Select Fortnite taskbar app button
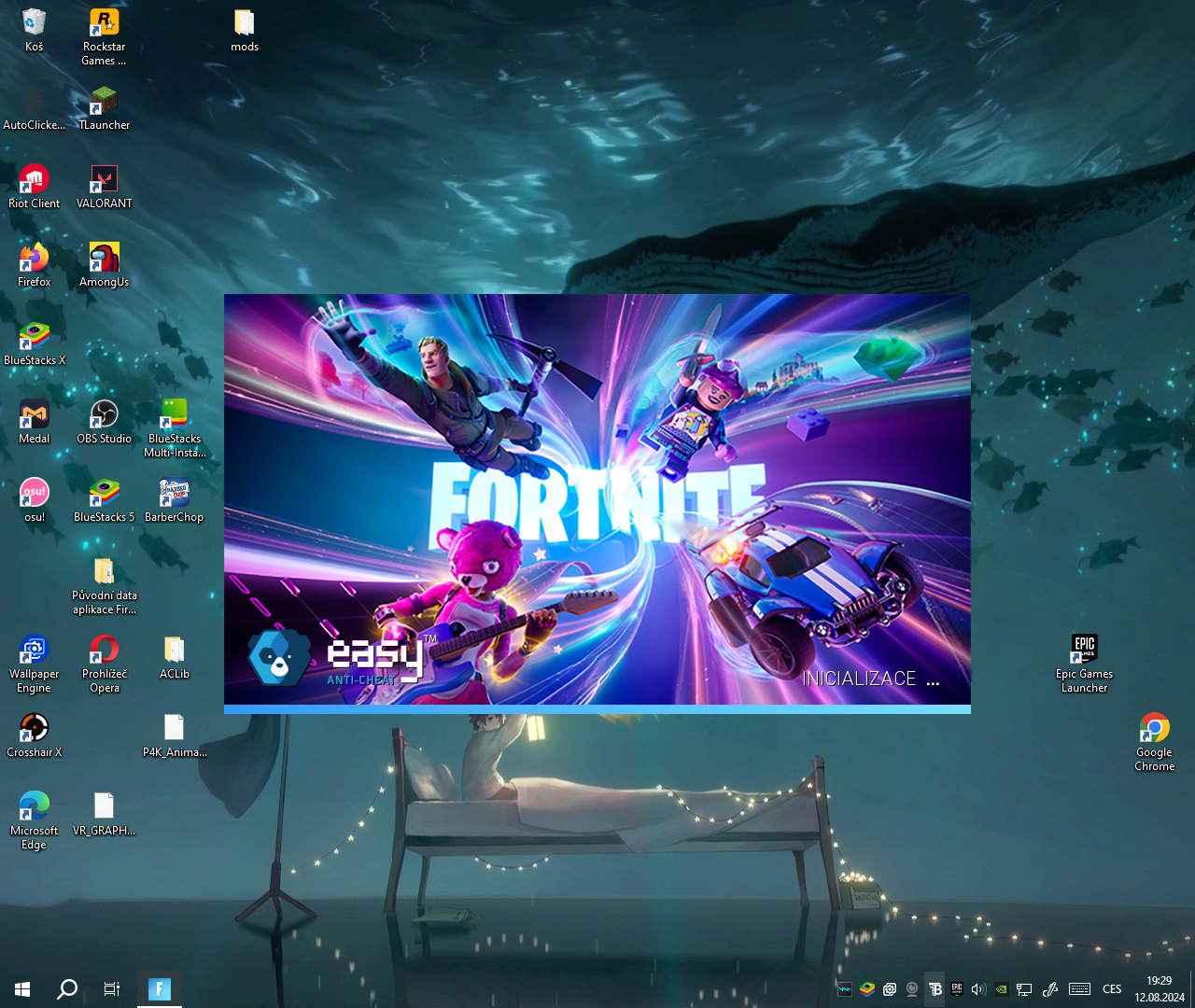 pos(160,989)
